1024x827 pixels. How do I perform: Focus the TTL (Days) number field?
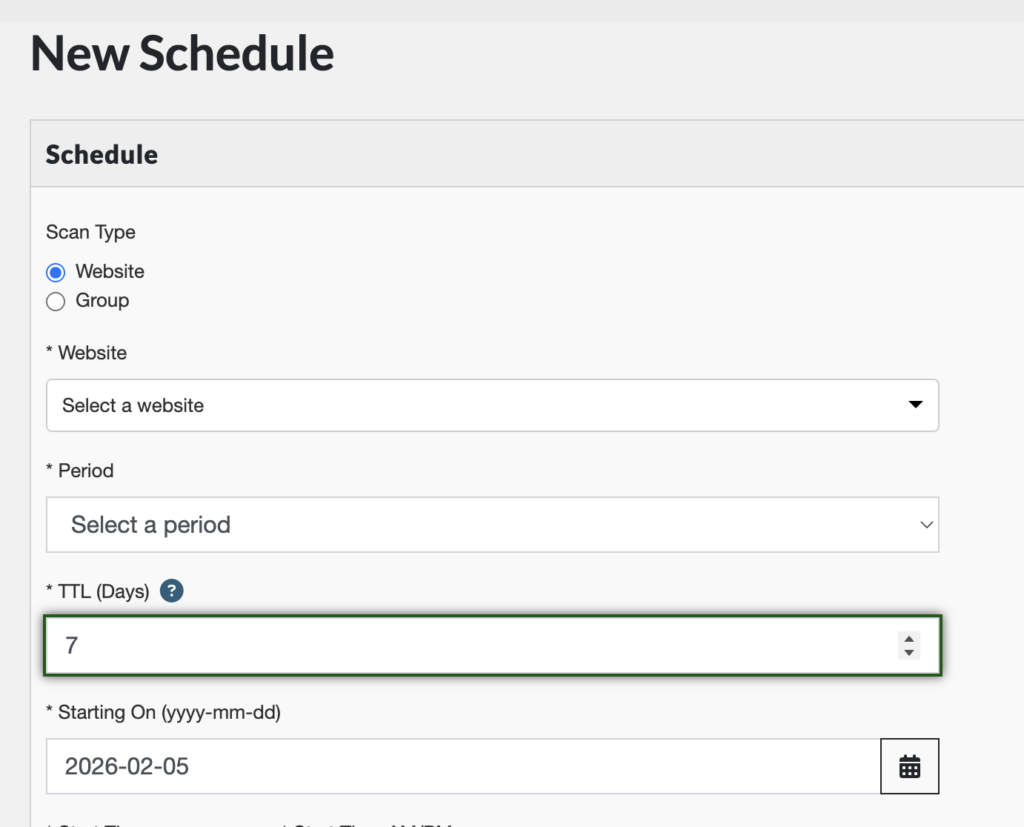coord(470,646)
